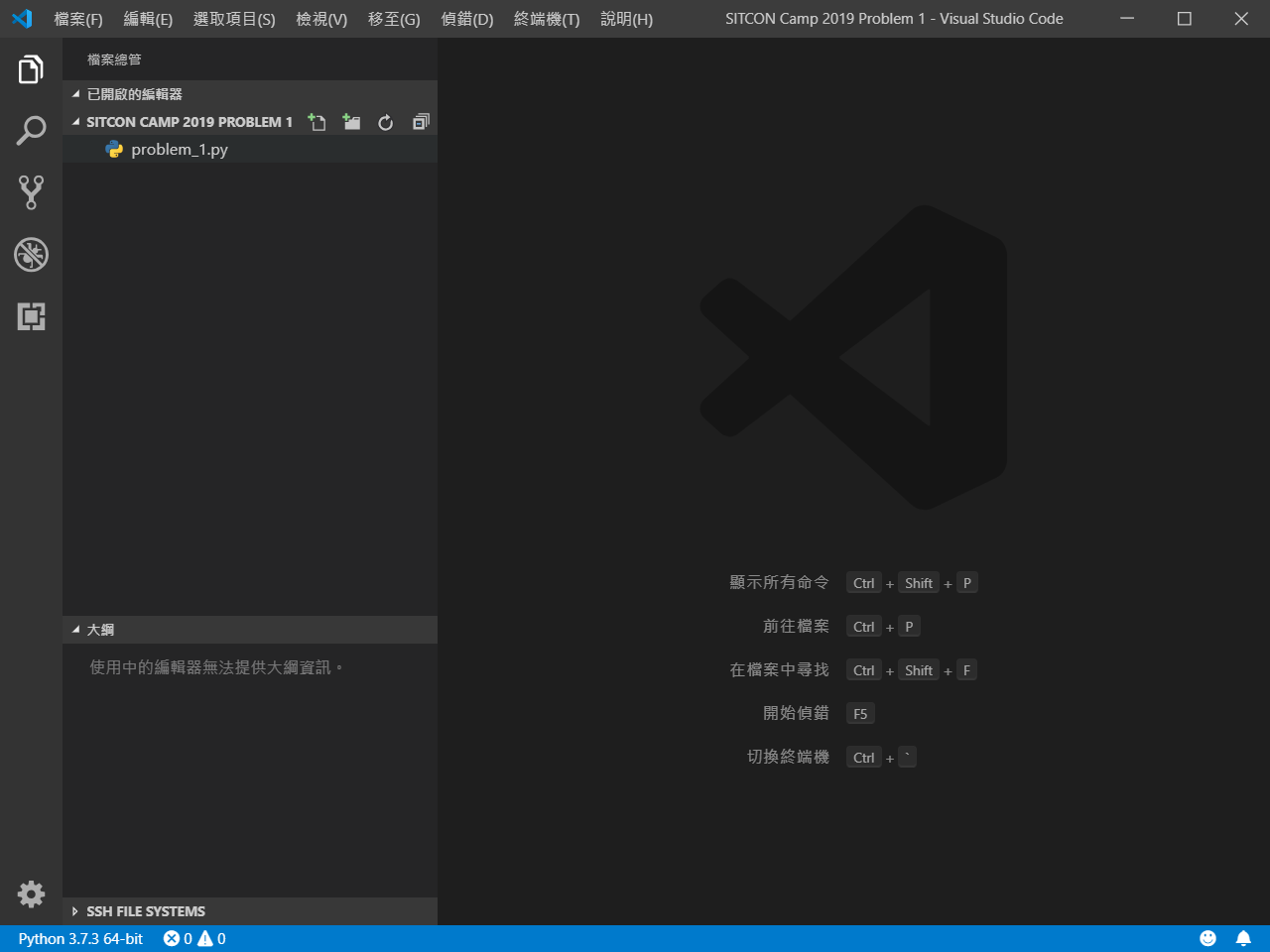Viewport: 1270px width, 952px height.
Task: Refresh the explorer file tree
Action: coord(386,122)
